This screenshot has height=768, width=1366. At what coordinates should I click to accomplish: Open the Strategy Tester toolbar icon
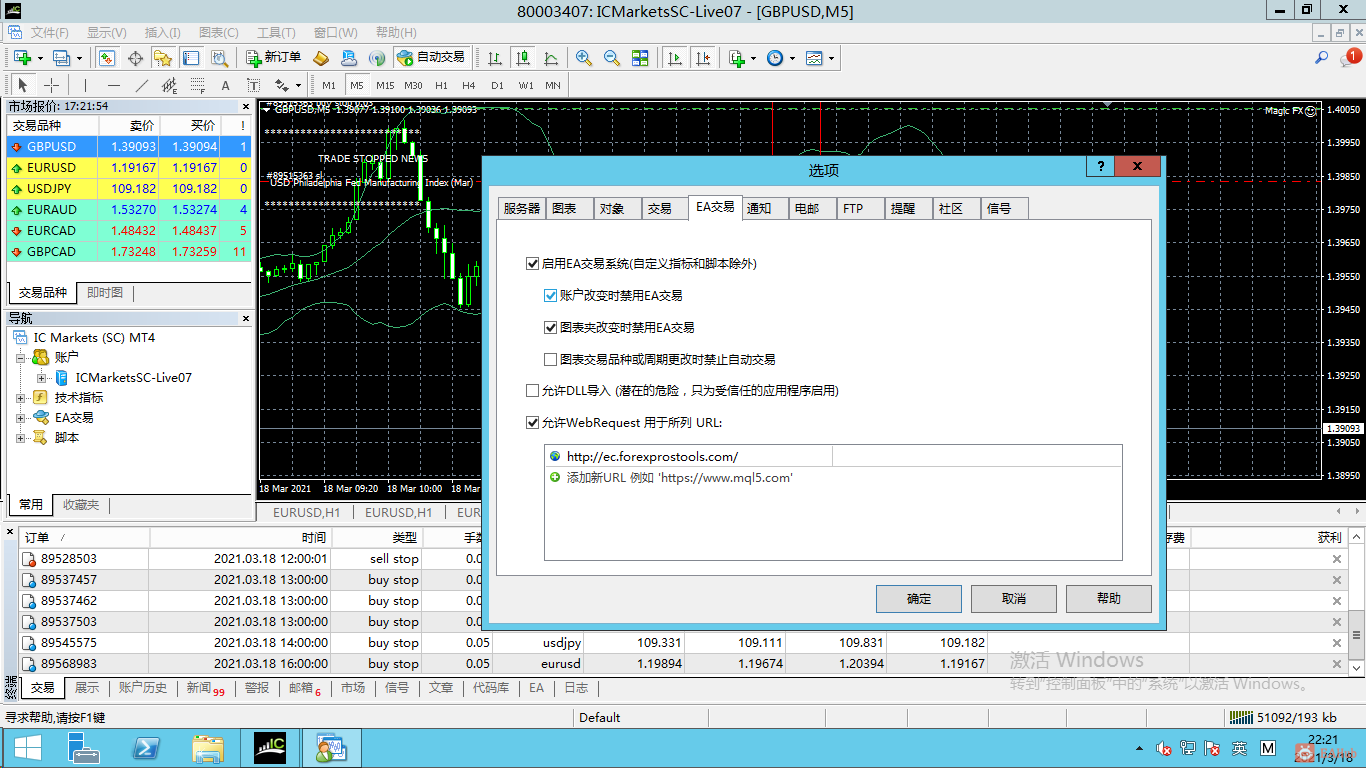219,58
